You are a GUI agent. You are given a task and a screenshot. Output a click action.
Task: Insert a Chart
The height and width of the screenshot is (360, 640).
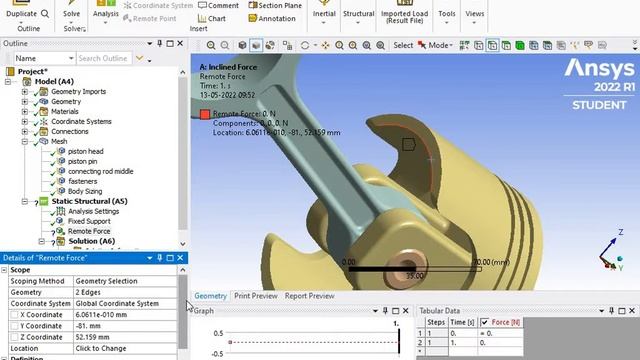(211, 18)
